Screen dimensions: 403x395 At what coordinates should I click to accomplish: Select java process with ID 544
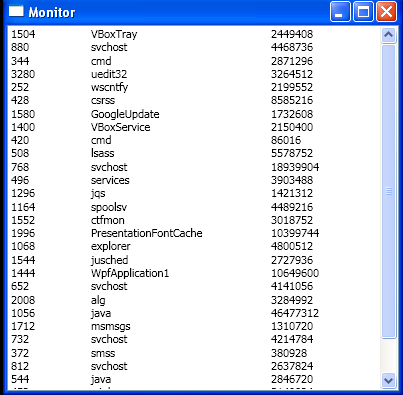(x=195, y=379)
